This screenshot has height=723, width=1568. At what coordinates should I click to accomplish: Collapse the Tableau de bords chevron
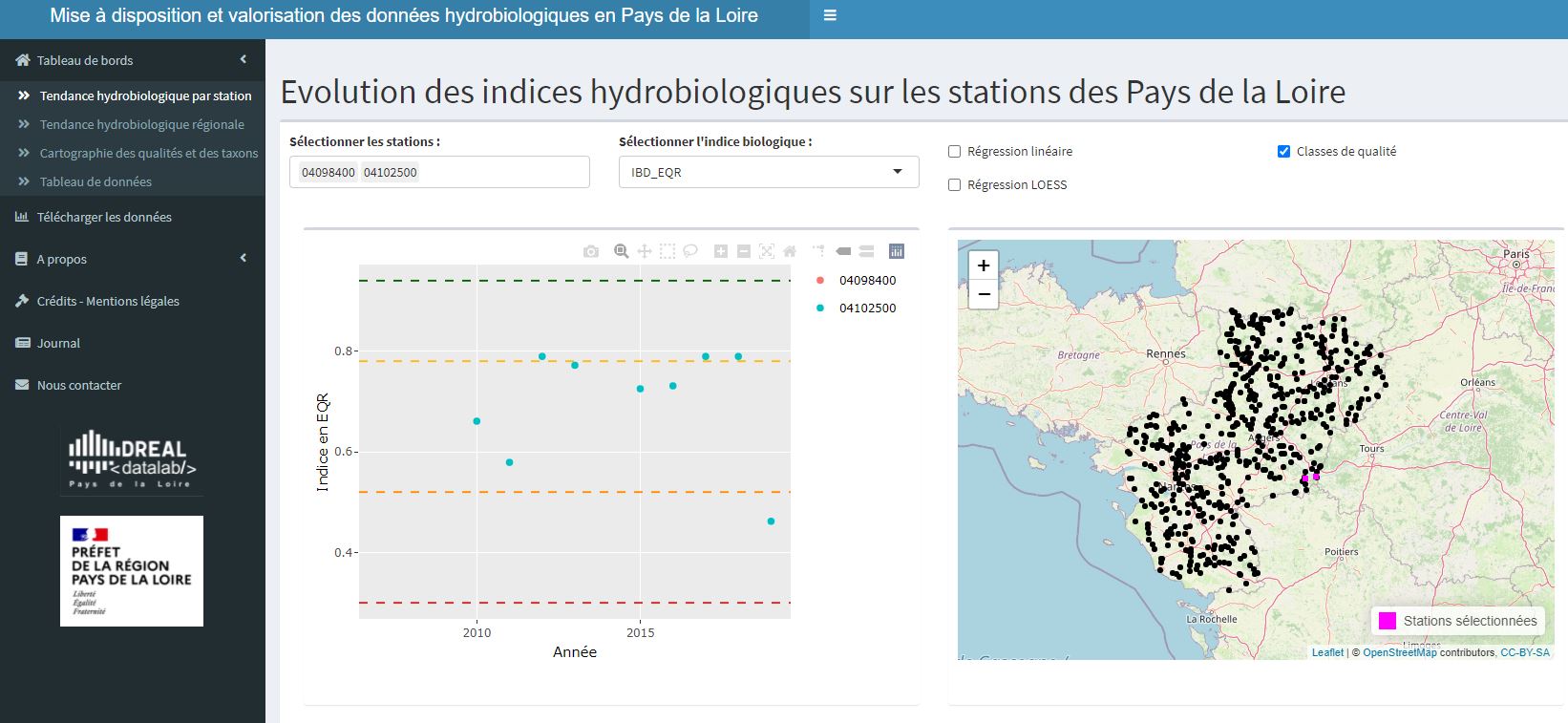pyautogui.click(x=244, y=59)
